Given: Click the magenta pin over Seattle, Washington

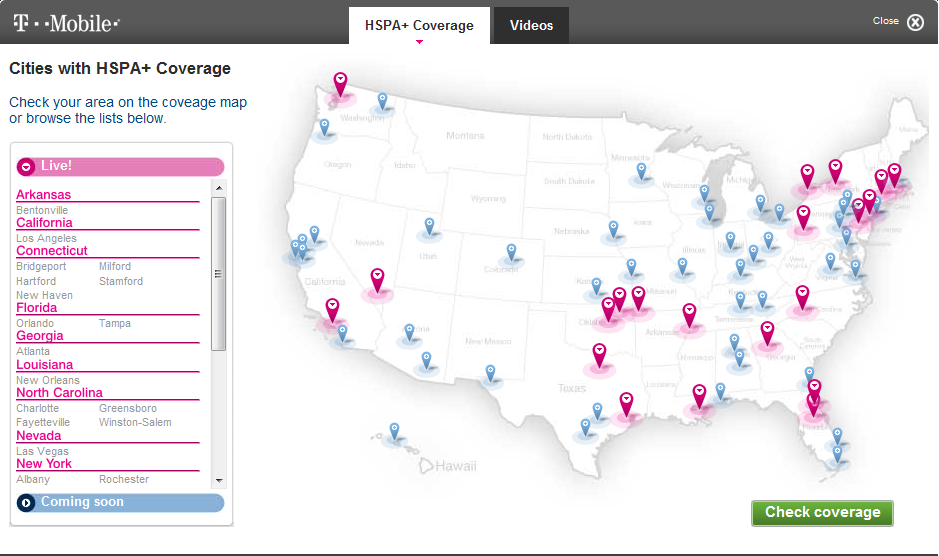Looking at the screenshot, I should [340, 84].
